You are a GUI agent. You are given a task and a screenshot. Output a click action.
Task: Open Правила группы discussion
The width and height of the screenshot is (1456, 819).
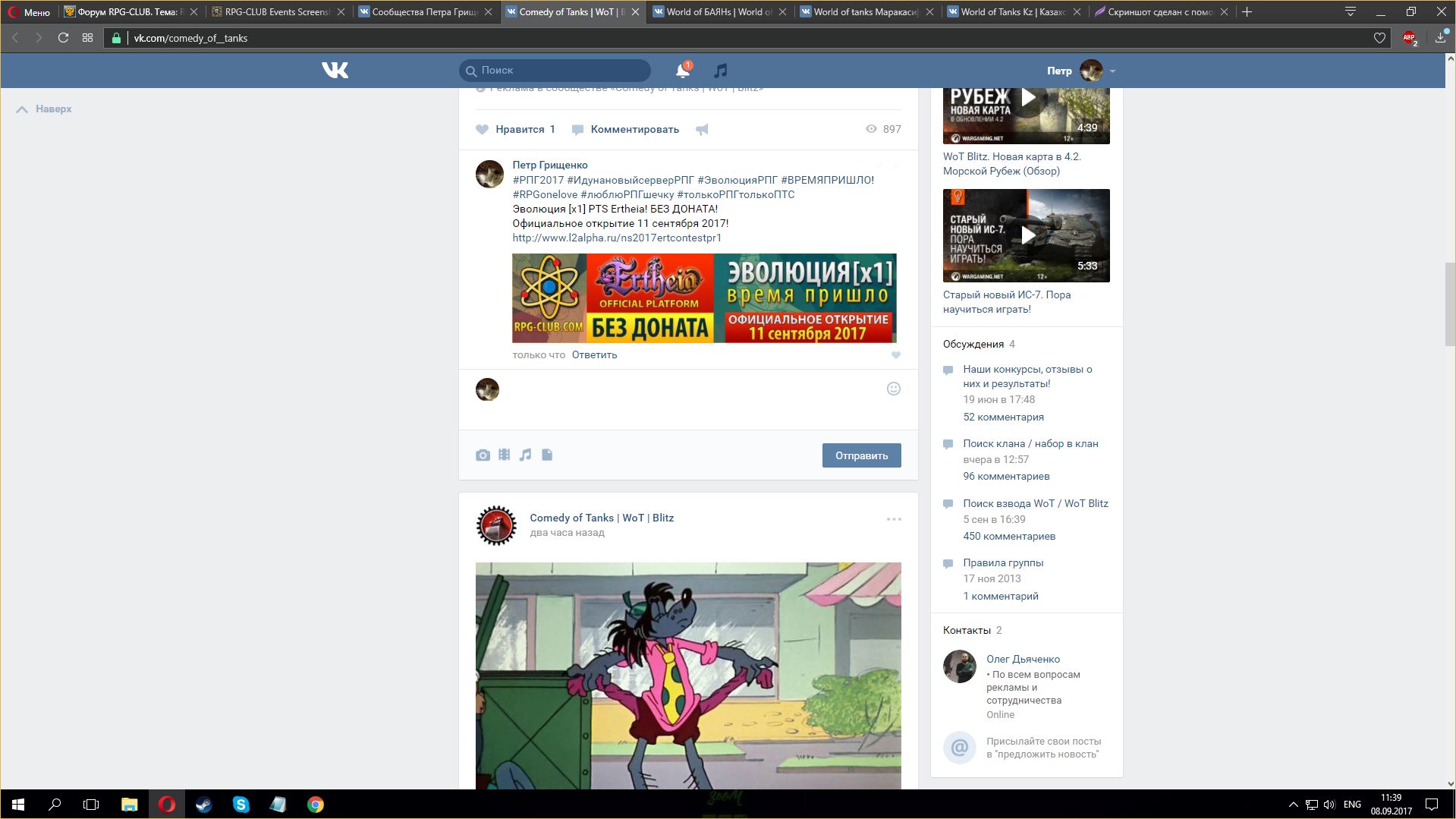(x=1003, y=562)
